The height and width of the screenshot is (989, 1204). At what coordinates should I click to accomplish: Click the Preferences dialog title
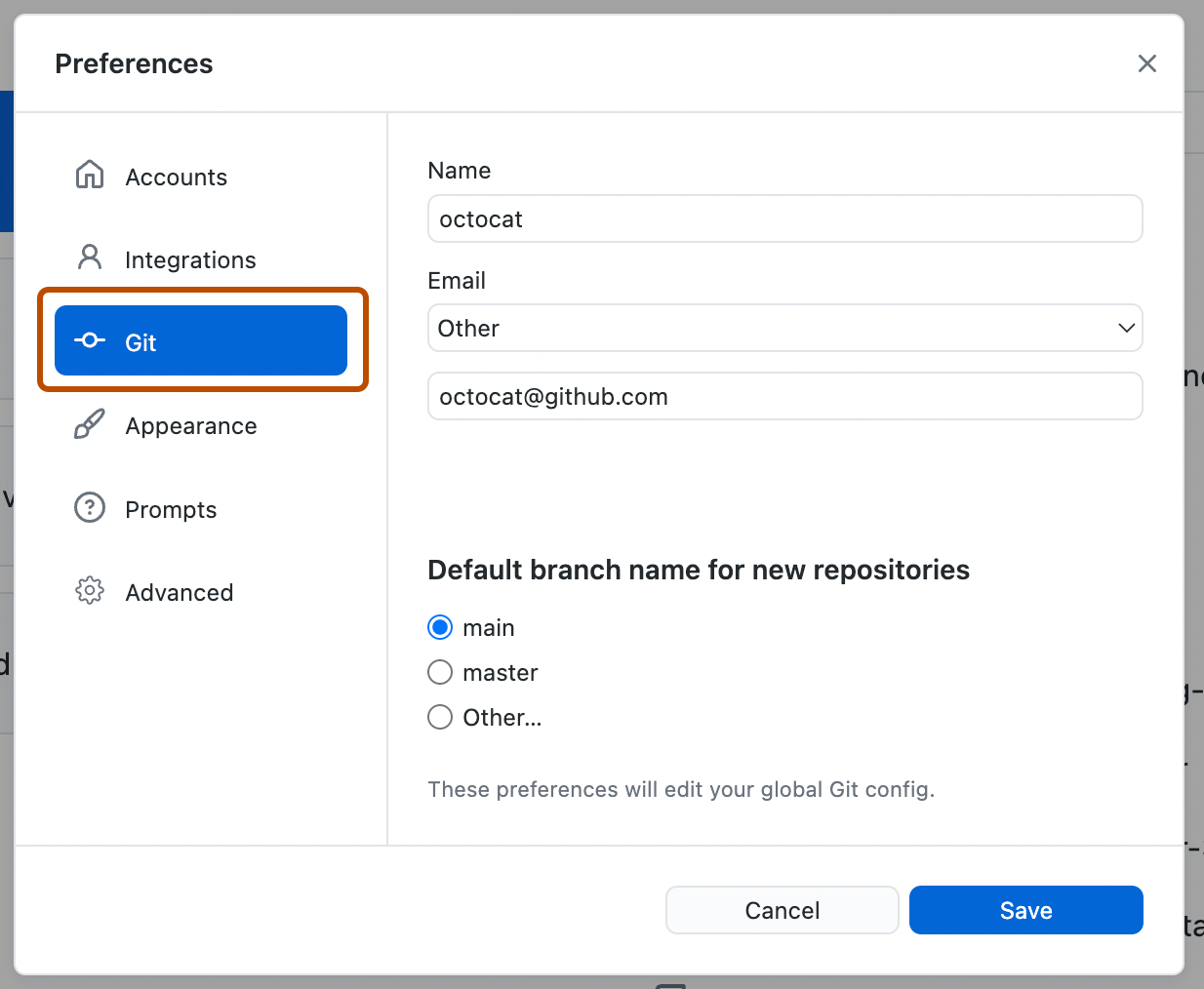[x=134, y=64]
